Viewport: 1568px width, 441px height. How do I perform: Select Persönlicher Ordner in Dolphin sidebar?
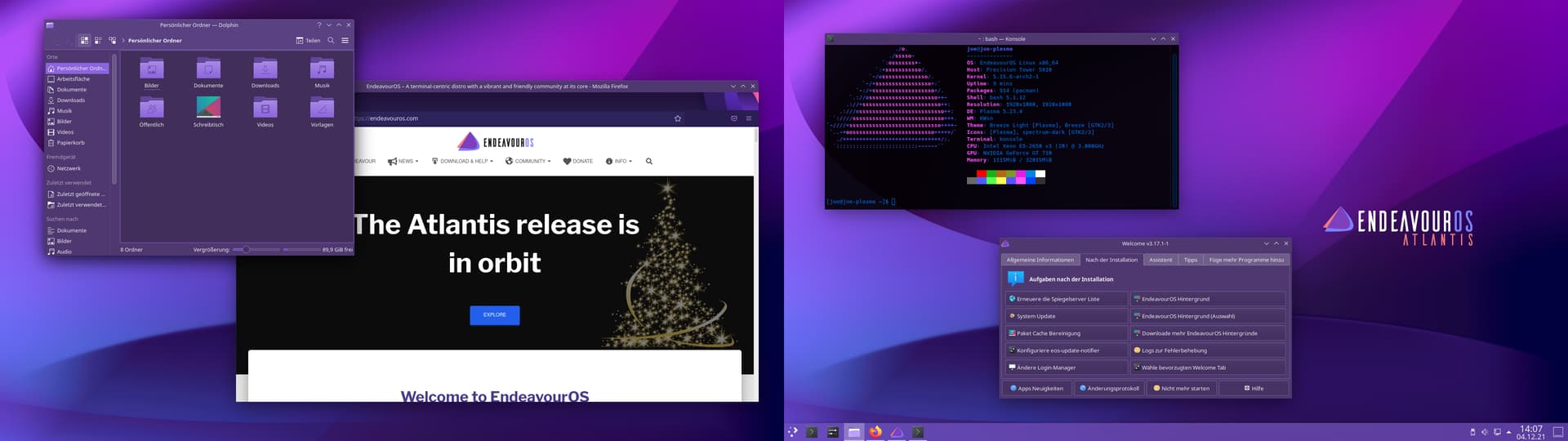tap(78, 69)
